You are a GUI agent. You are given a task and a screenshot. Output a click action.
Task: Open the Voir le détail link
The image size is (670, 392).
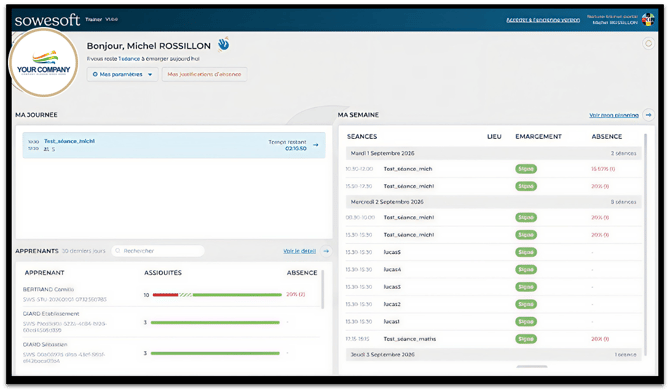pyautogui.click(x=300, y=251)
